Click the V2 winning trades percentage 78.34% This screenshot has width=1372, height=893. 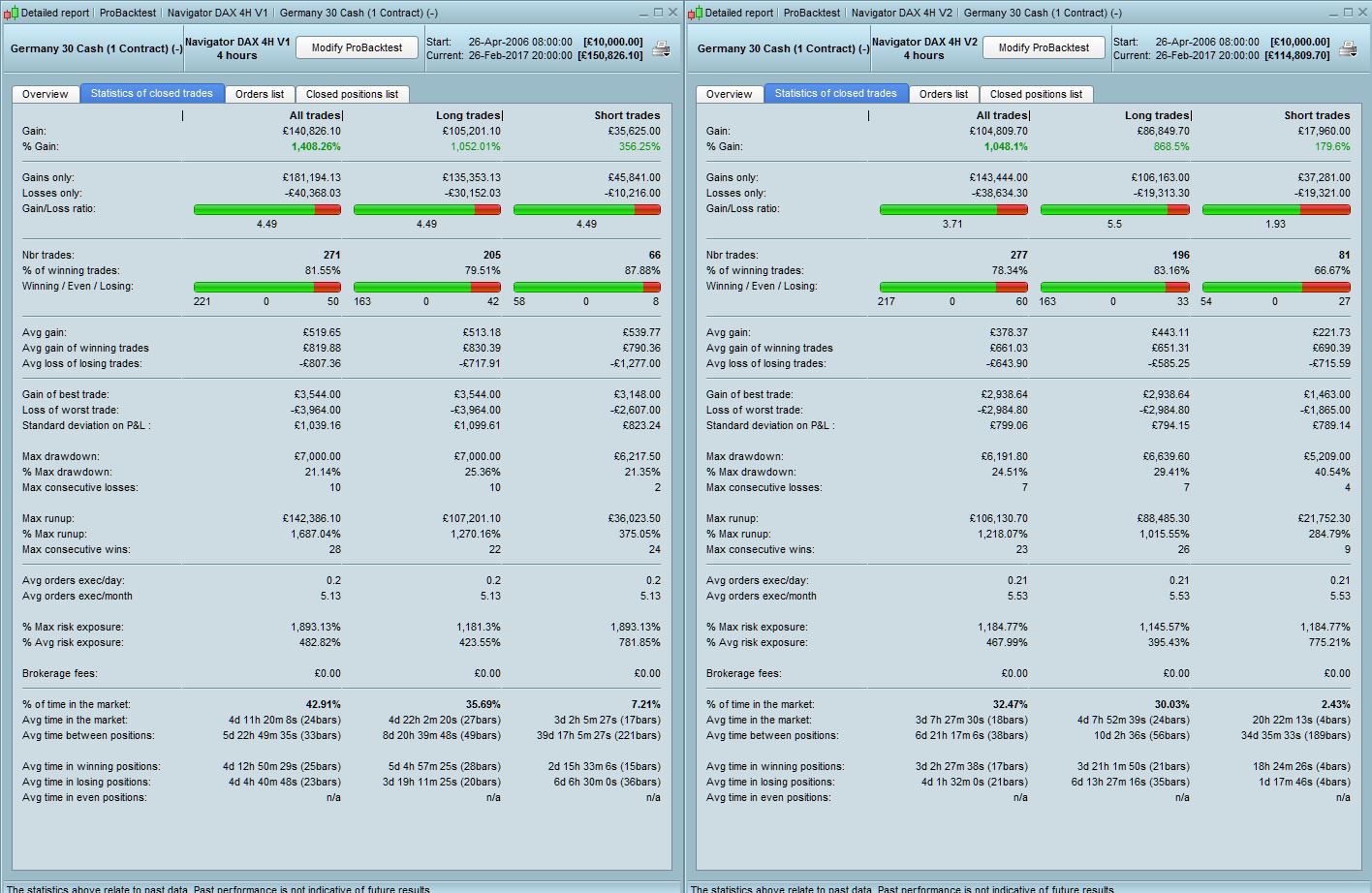[x=1010, y=270]
